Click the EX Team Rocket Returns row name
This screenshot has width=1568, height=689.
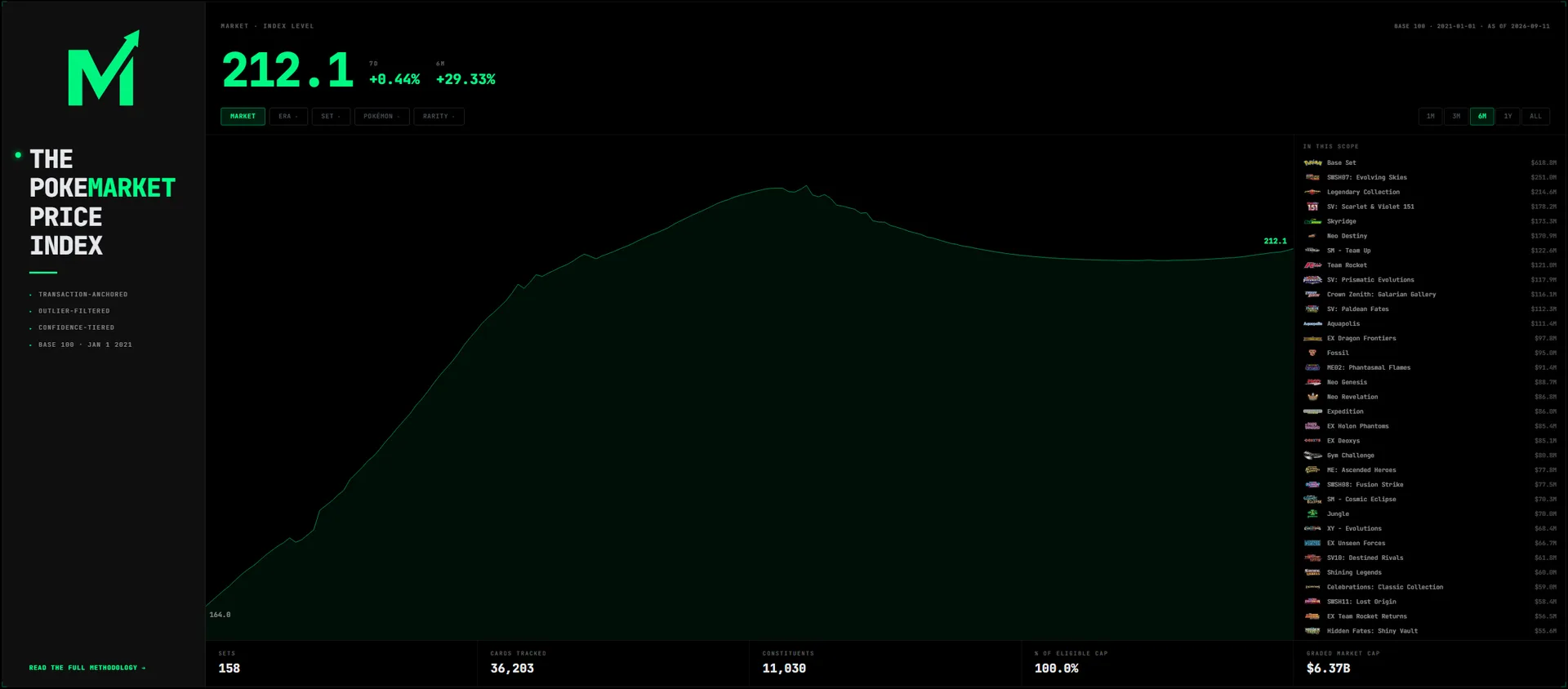click(1367, 617)
